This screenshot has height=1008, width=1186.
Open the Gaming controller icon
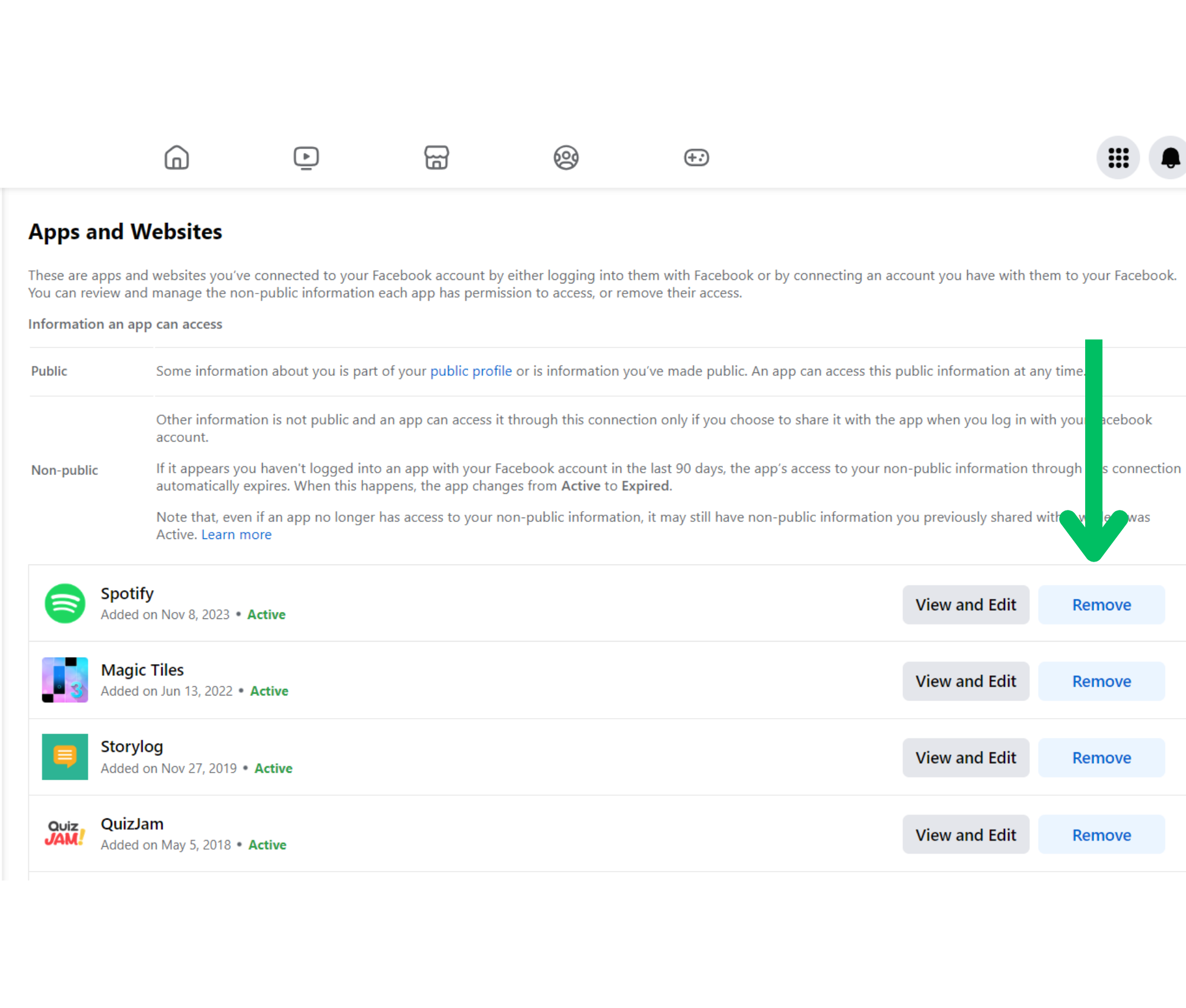(696, 158)
